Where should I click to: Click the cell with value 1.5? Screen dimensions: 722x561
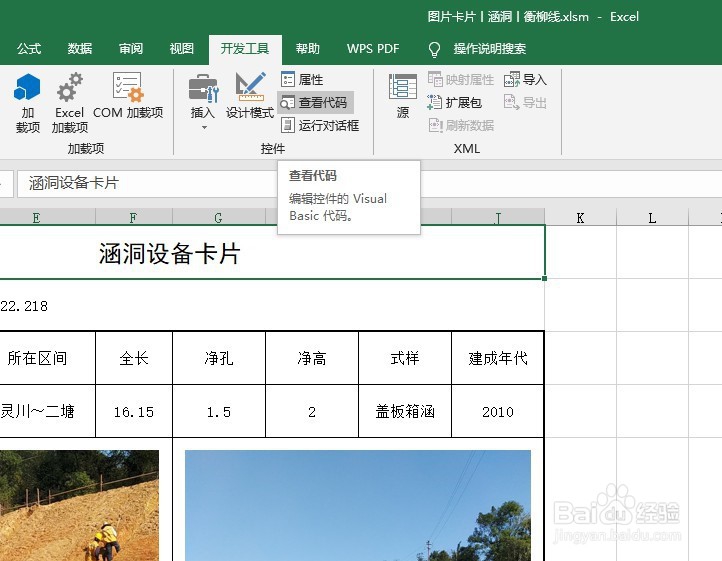point(219,411)
